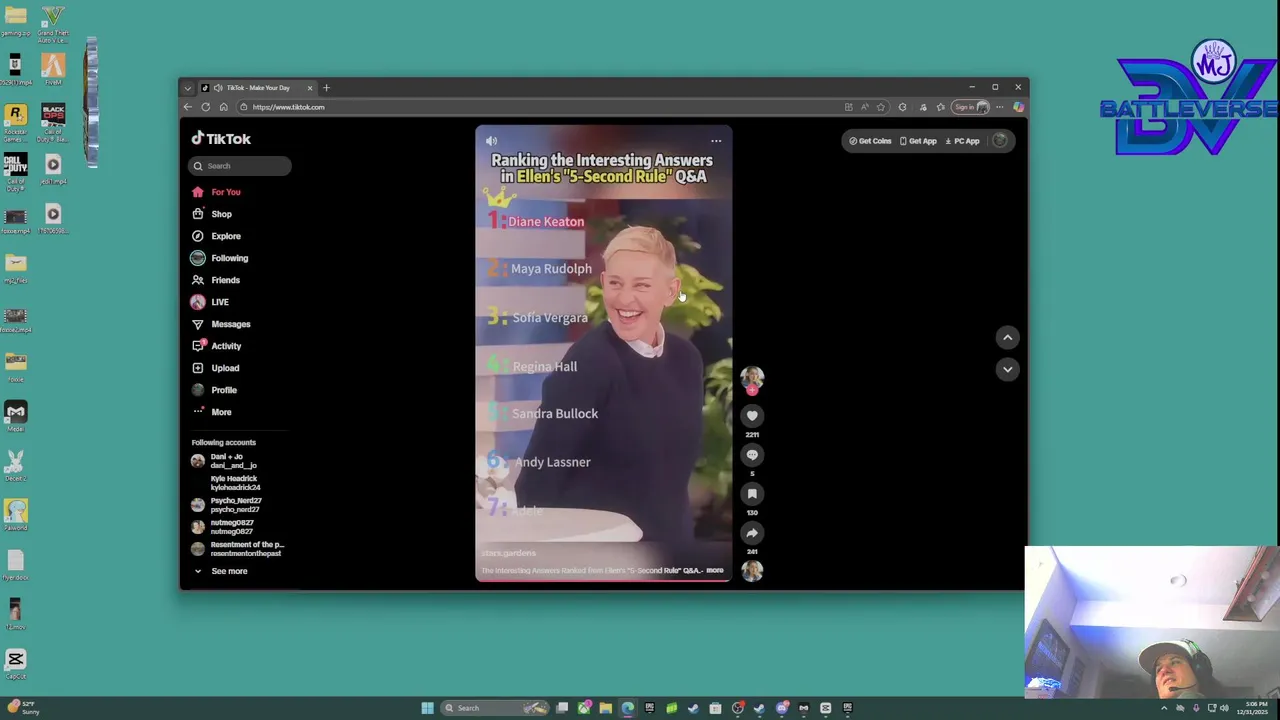Open the Copilot icon in Edge toolbar
This screenshot has width=1280, height=720.
1018,107
